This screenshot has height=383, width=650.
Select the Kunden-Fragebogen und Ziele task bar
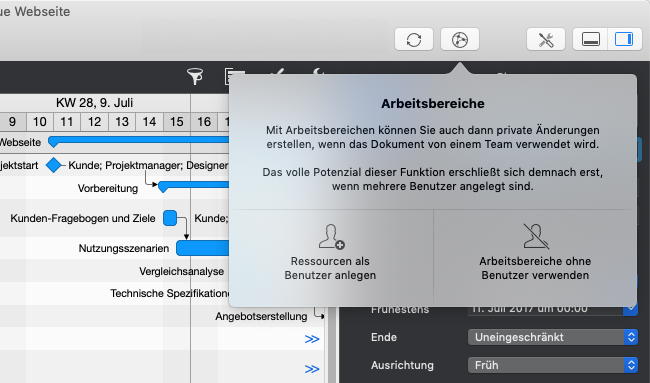(x=170, y=218)
